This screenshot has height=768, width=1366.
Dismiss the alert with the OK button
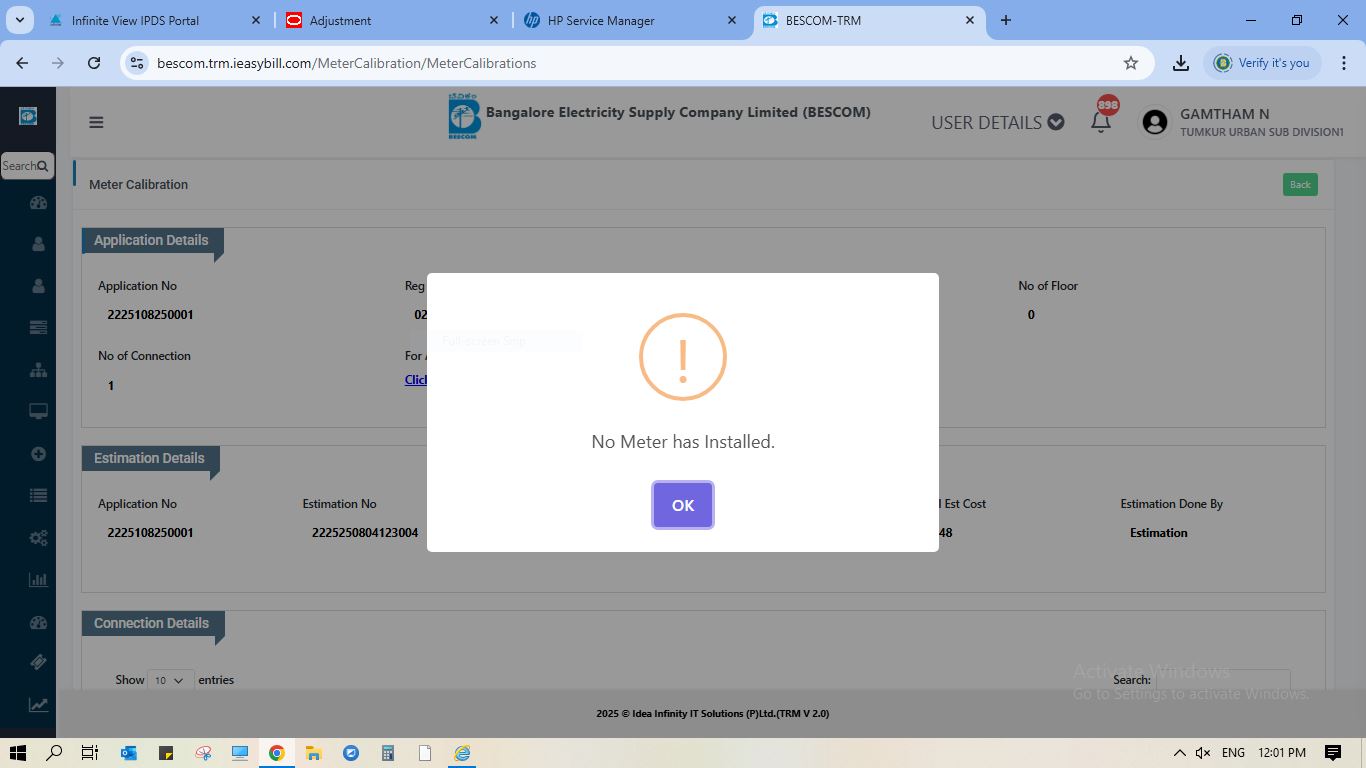[683, 505]
